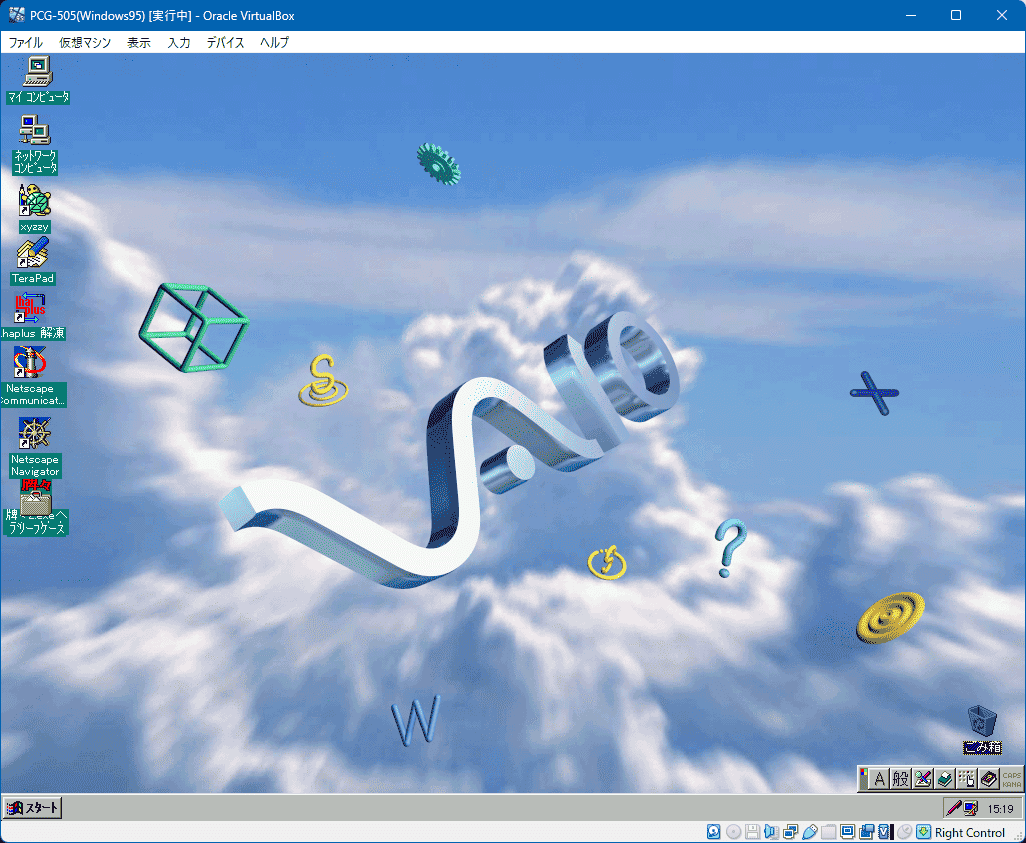Open the 入力 menu

click(x=179, y=43)
